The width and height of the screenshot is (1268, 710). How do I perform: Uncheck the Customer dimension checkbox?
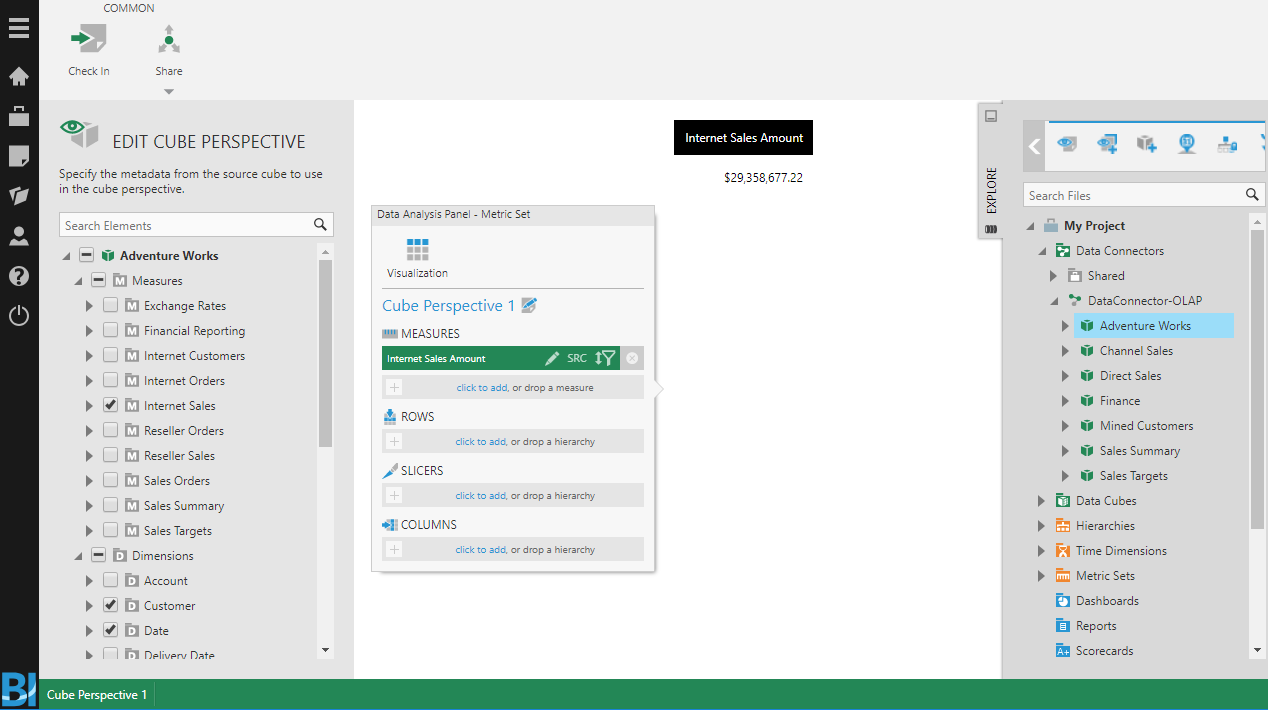coord(110,606)
